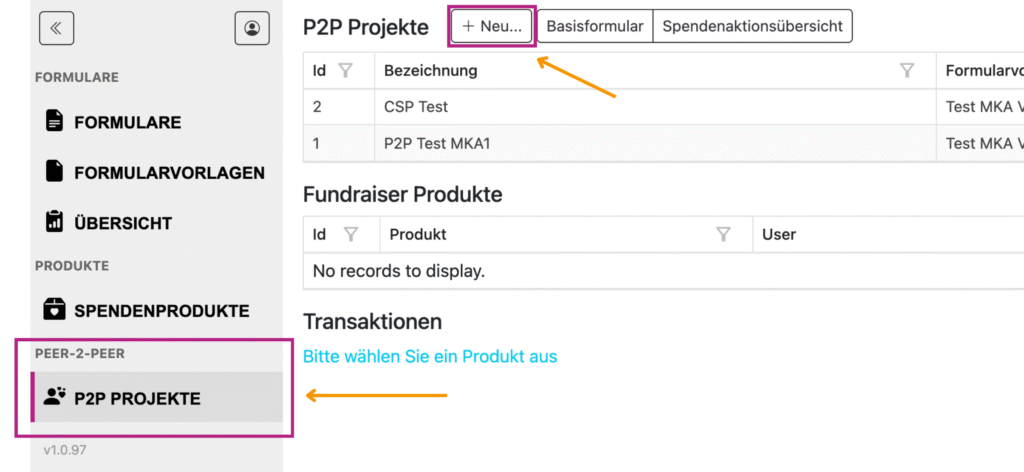
Task: Filter the P2P Projekte Id column
Action: [x=346, y=71]
